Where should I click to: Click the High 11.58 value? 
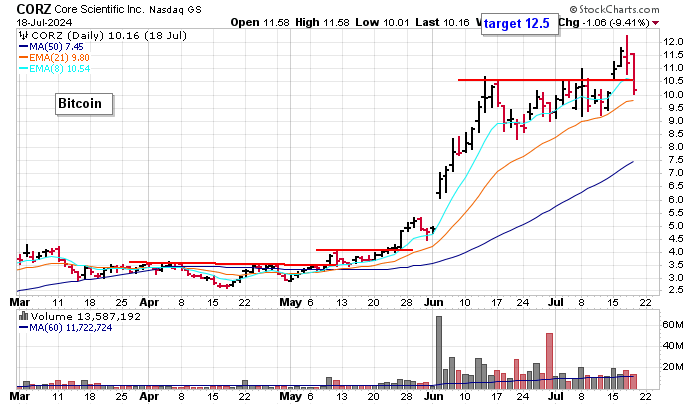click(322, 22)
